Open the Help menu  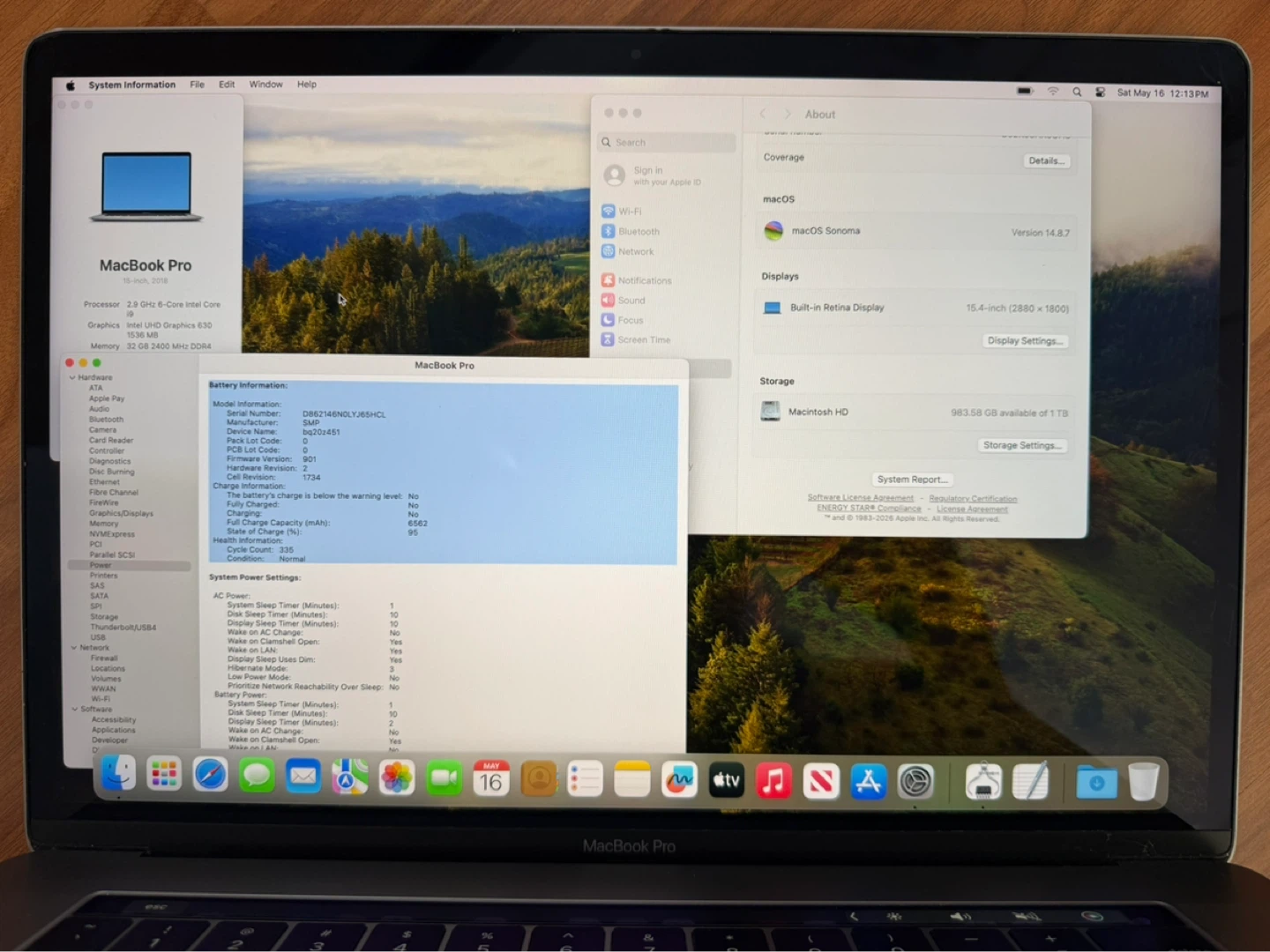pos(306,85)
